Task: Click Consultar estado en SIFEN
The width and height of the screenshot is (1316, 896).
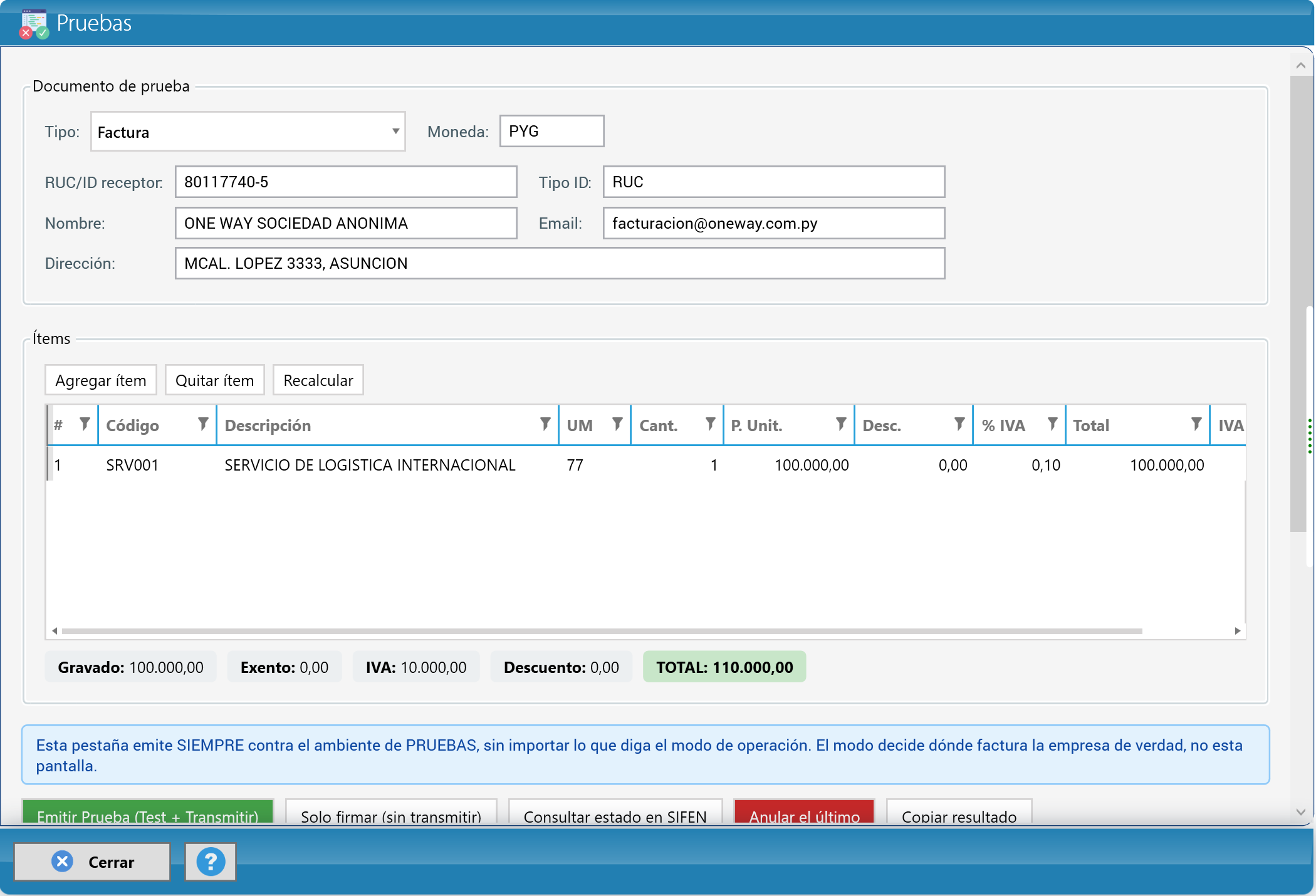Action: [x=615, y=813]
